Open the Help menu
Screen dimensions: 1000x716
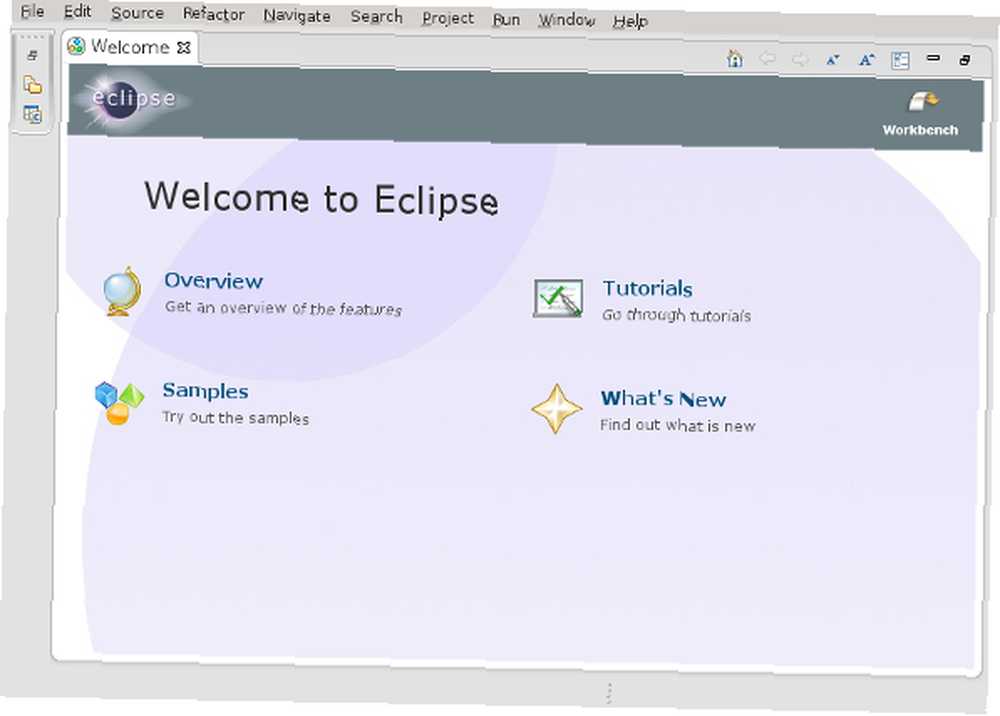pyautogui.click(x=630, y=22)
